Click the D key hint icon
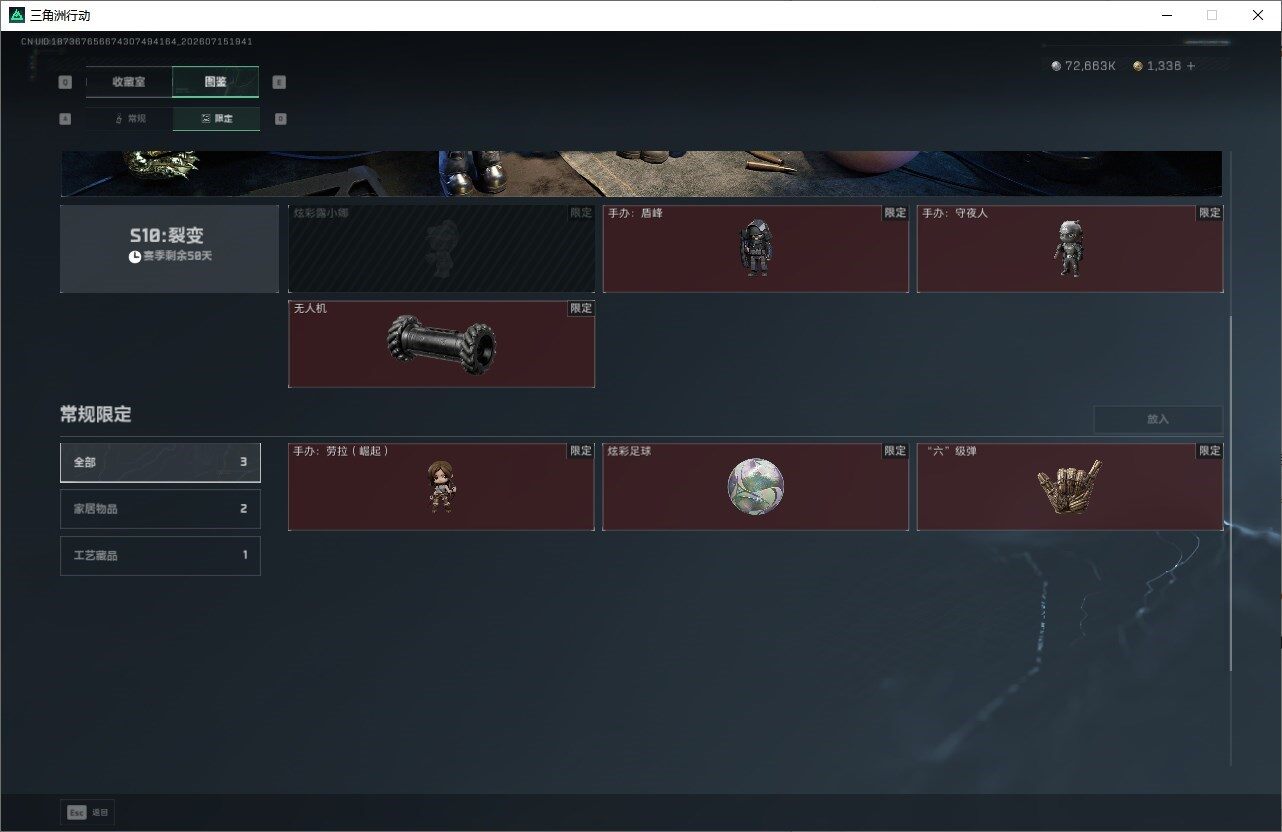1282x832 pixels. pyautogui.click(x=280, y=119)
